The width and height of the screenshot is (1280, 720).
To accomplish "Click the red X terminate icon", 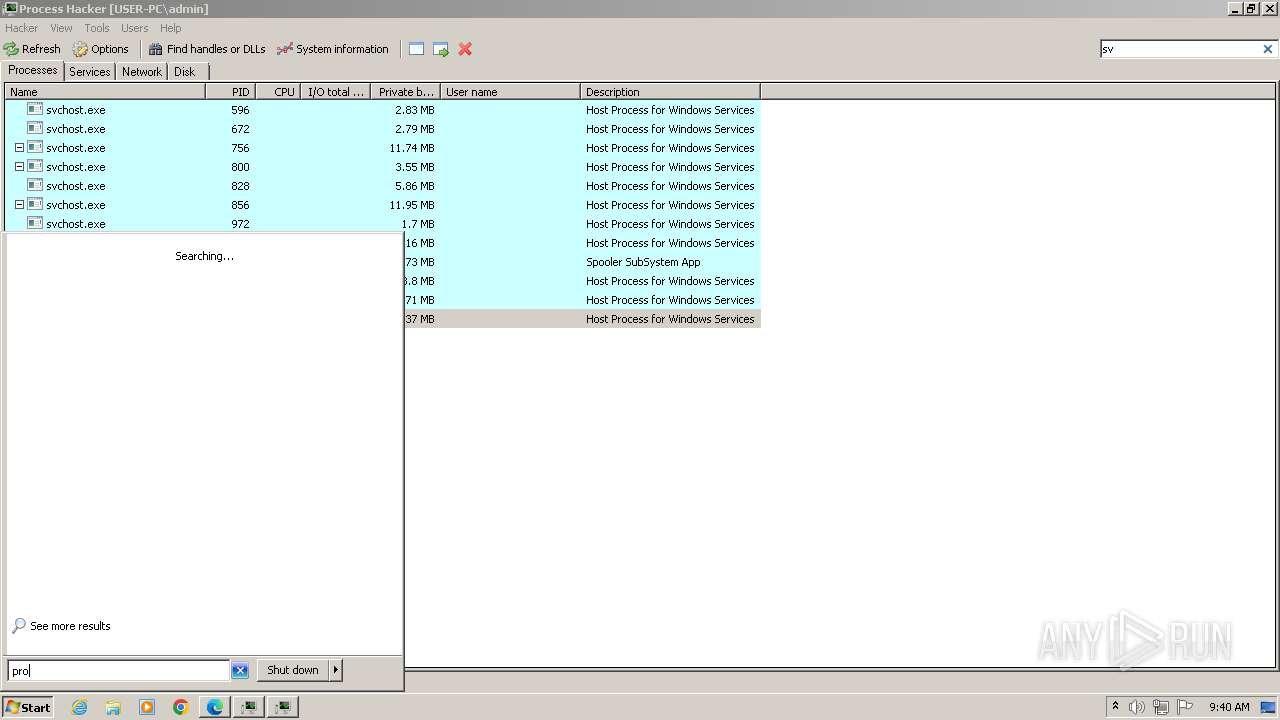I will coord(465,49).
